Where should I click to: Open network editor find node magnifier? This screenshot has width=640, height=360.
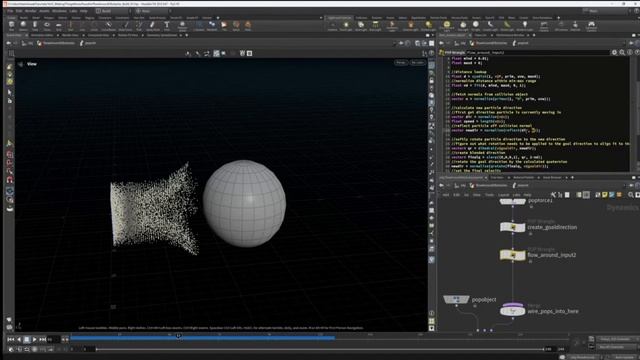[x=631, y=195]
